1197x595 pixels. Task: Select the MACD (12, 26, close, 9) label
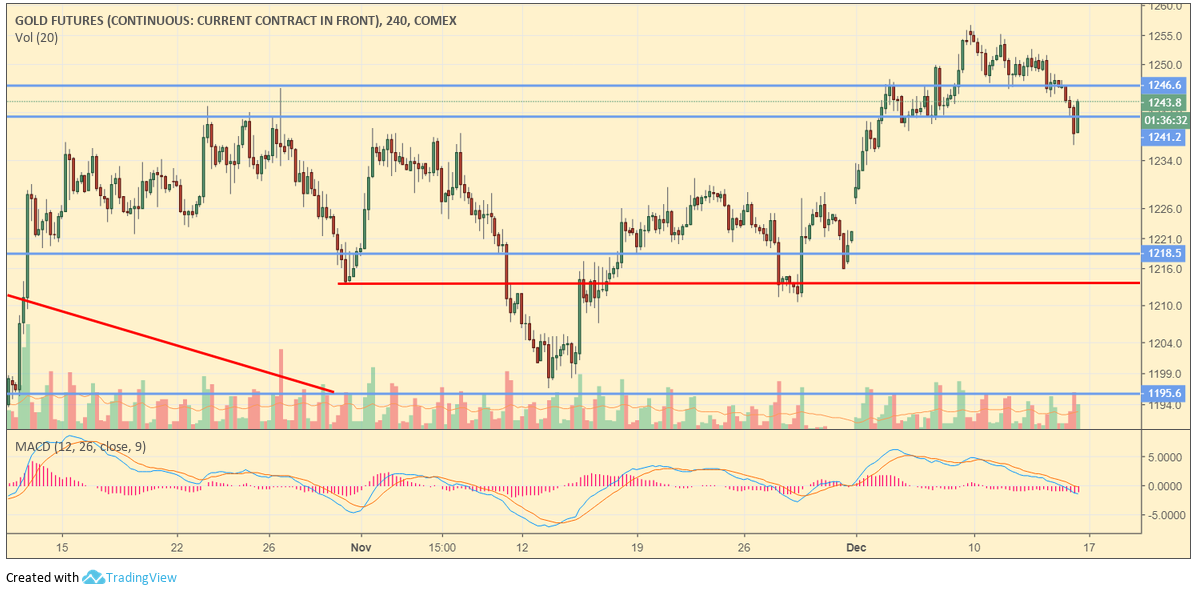click(x=80, y=447)
